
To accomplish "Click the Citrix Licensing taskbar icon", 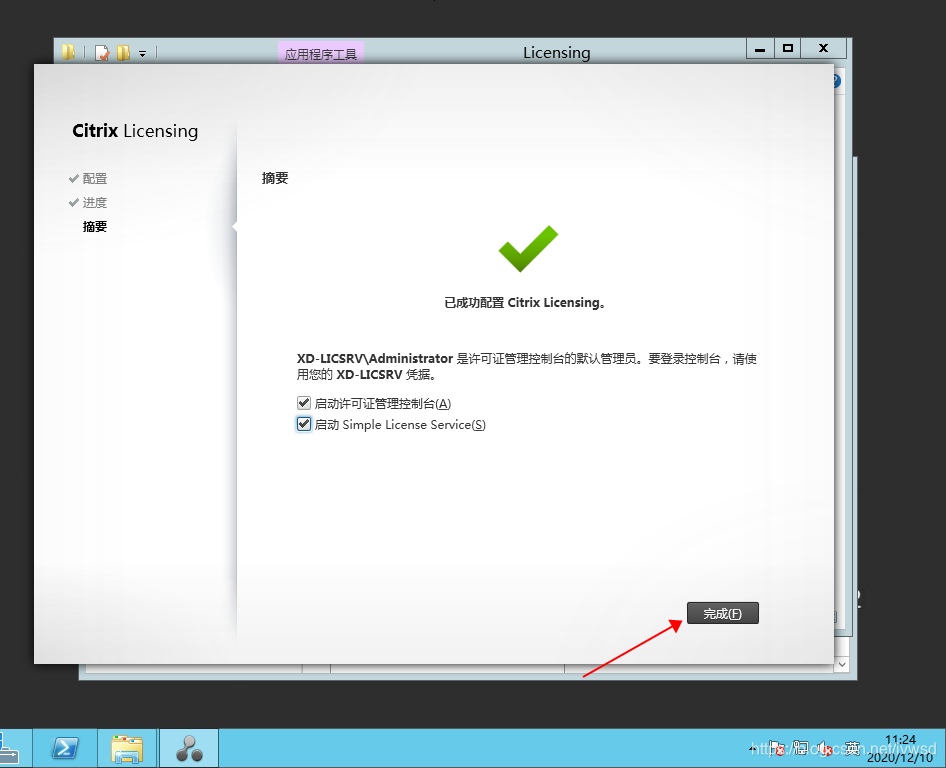I will (x=189, y=748).
